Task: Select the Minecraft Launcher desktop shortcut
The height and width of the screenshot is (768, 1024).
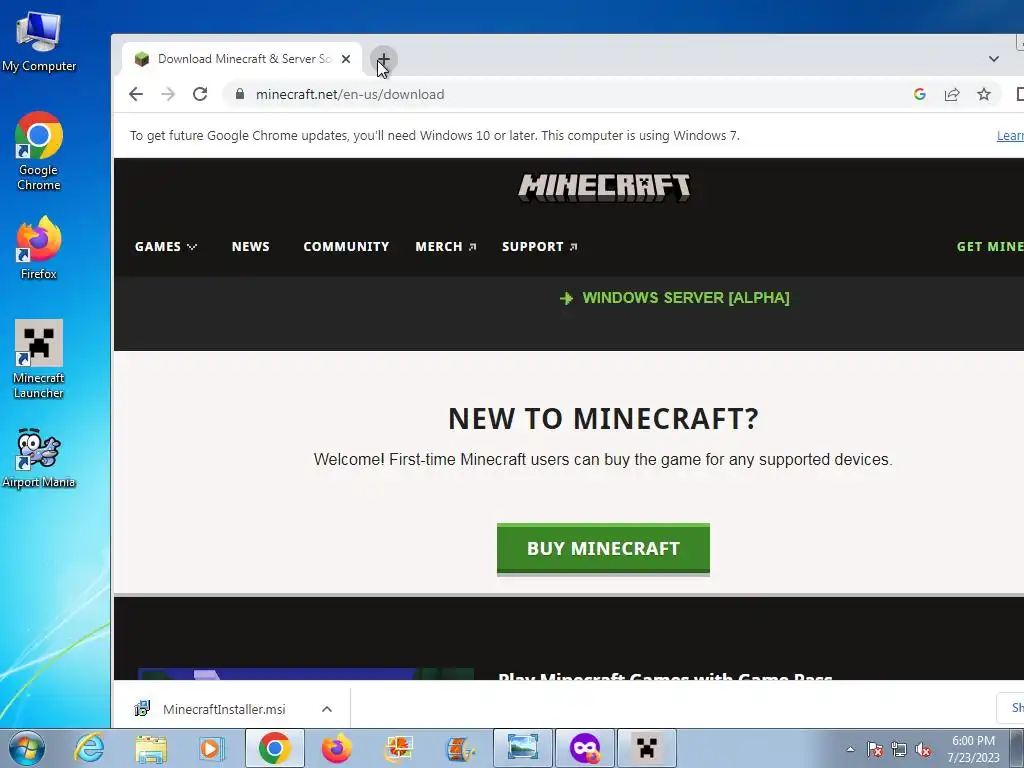Action: tap(39, 359)
